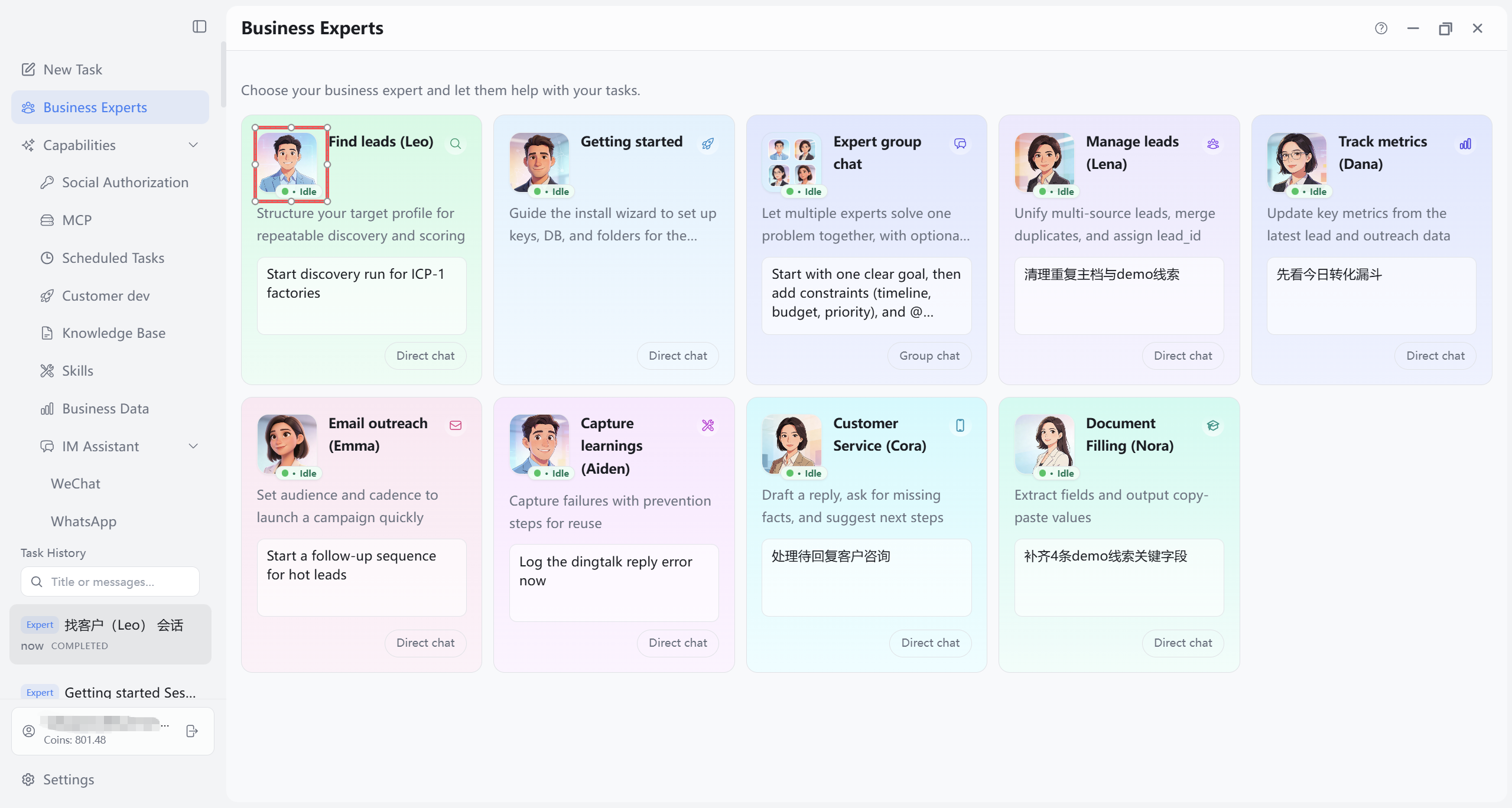Click the chat bubble icon on Expert group chat
Image resolution: width=1512 pixels, height=808 pixels.
pyautogui.click(x=960, y=144)
